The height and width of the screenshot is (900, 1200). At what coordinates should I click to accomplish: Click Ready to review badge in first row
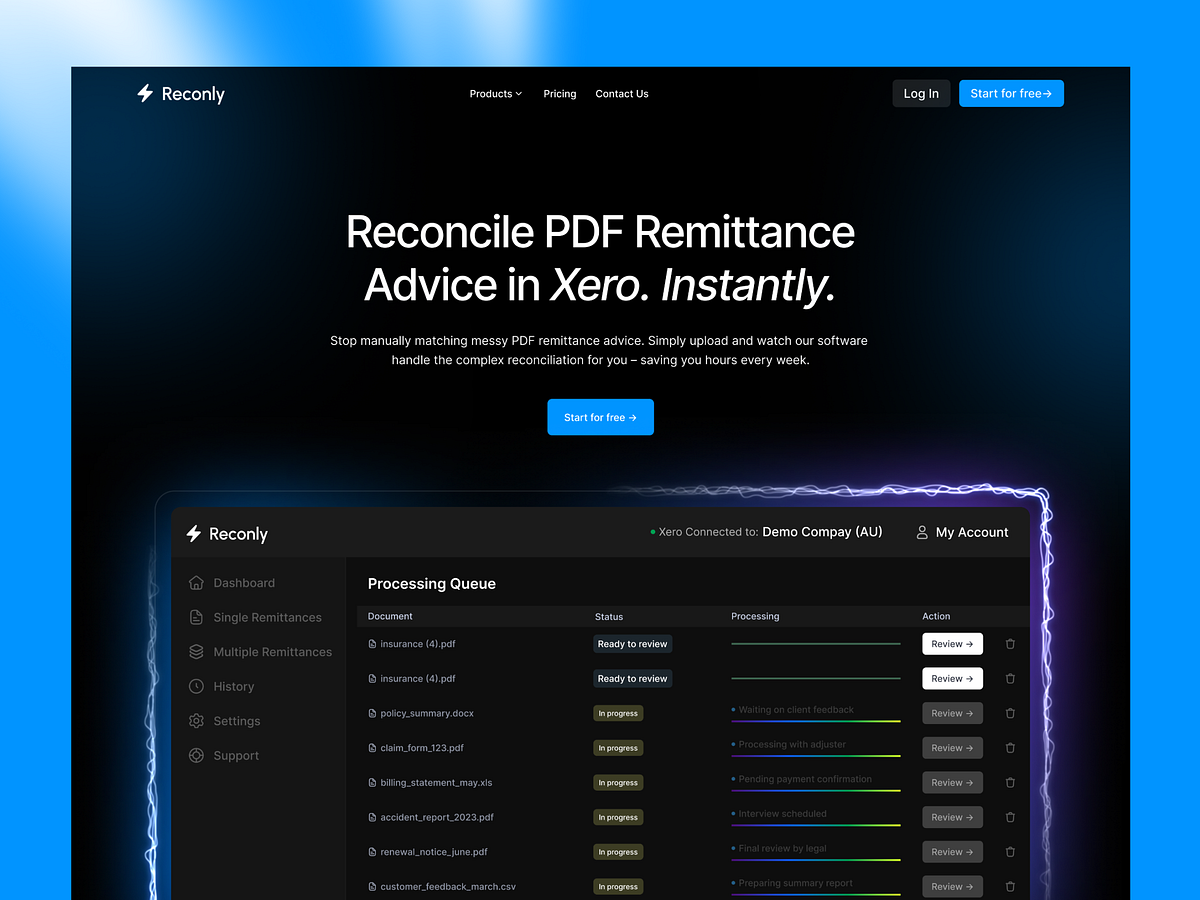[x=632, y=644]
